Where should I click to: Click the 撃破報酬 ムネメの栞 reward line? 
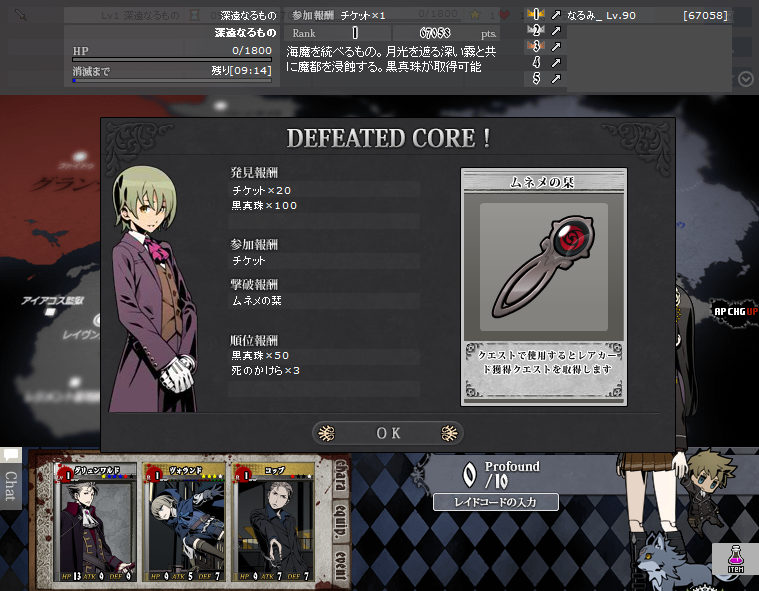(x=323, y=301)
